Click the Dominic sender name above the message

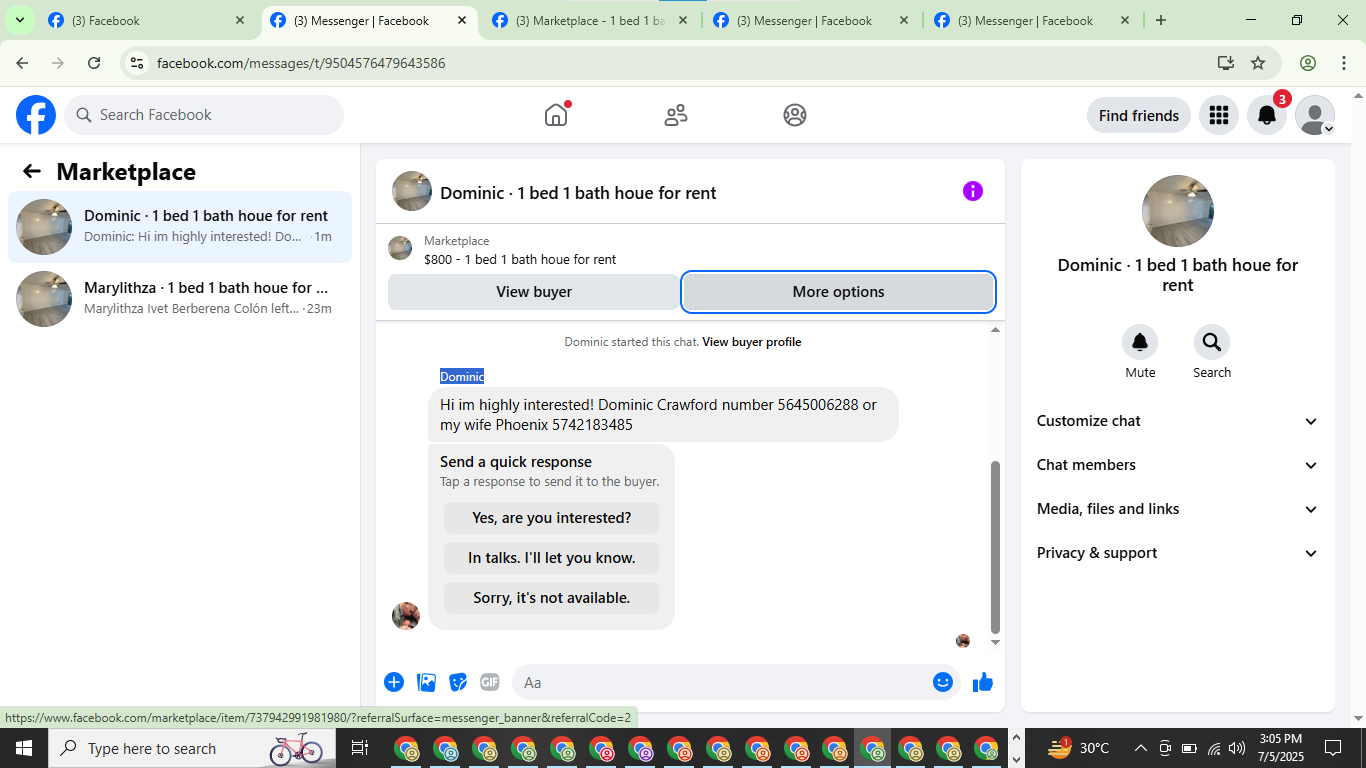tap(462, 376)
